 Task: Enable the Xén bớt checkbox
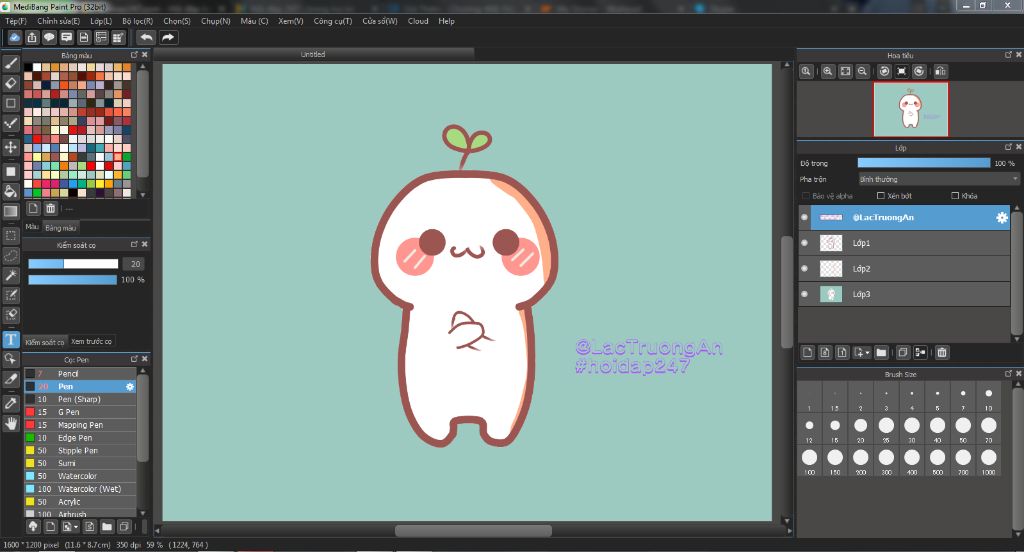[x=881, y=196]
